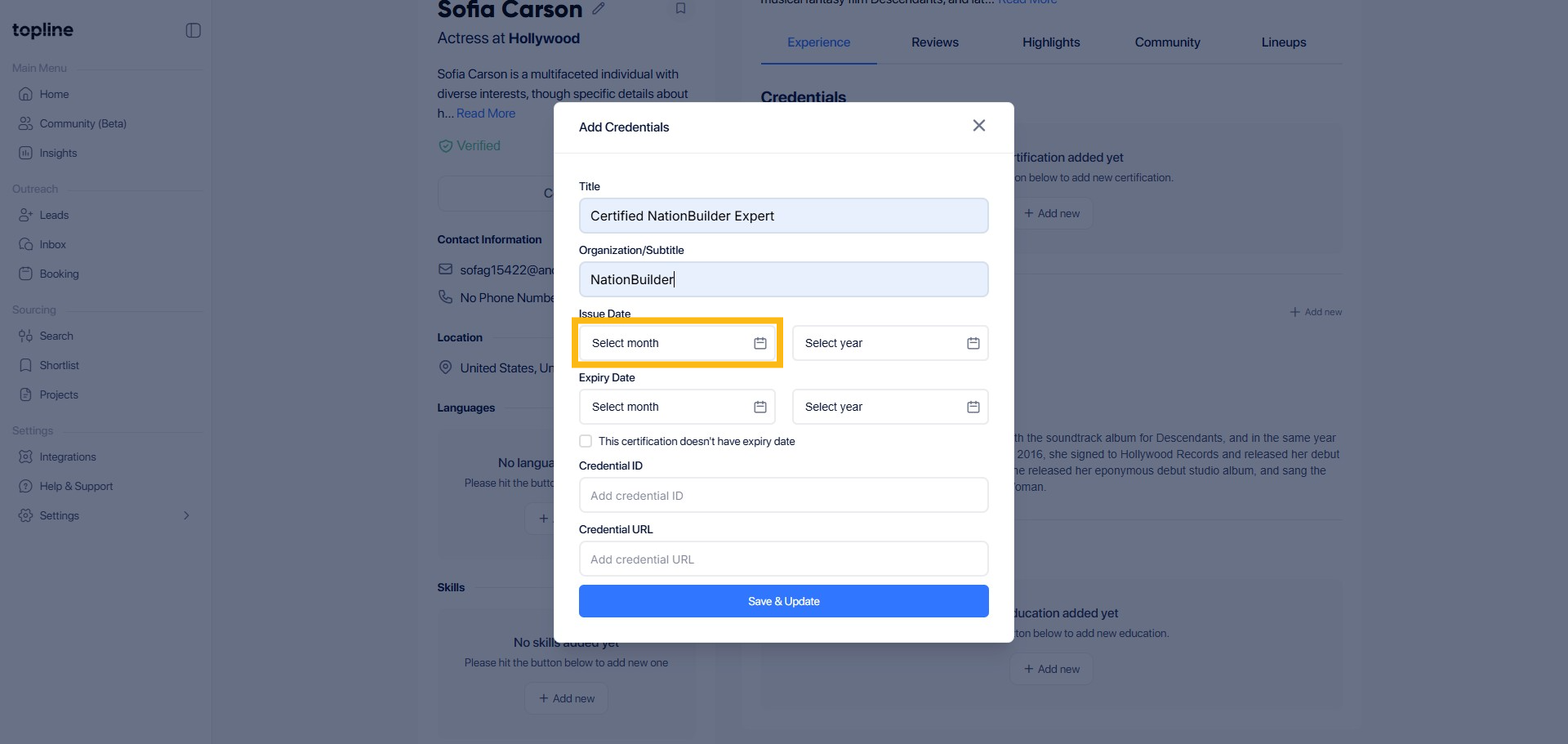Open the Issue Date year selector
This screenshot has width=1568, height=744.
tap(889, 343)
